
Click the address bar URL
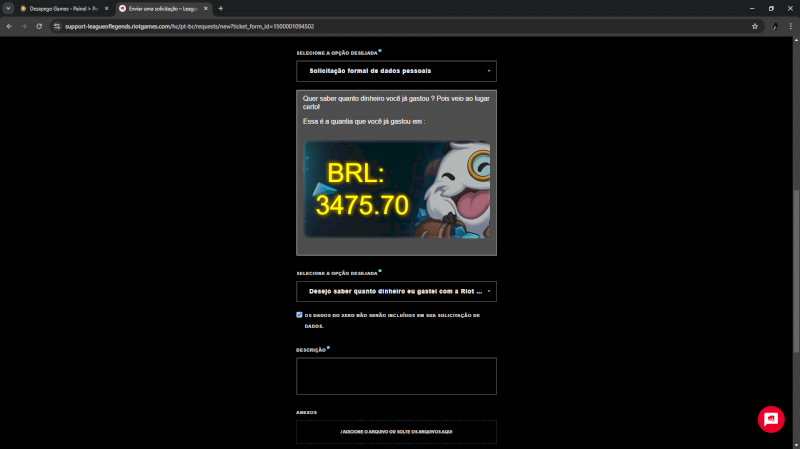coord(189,27)
